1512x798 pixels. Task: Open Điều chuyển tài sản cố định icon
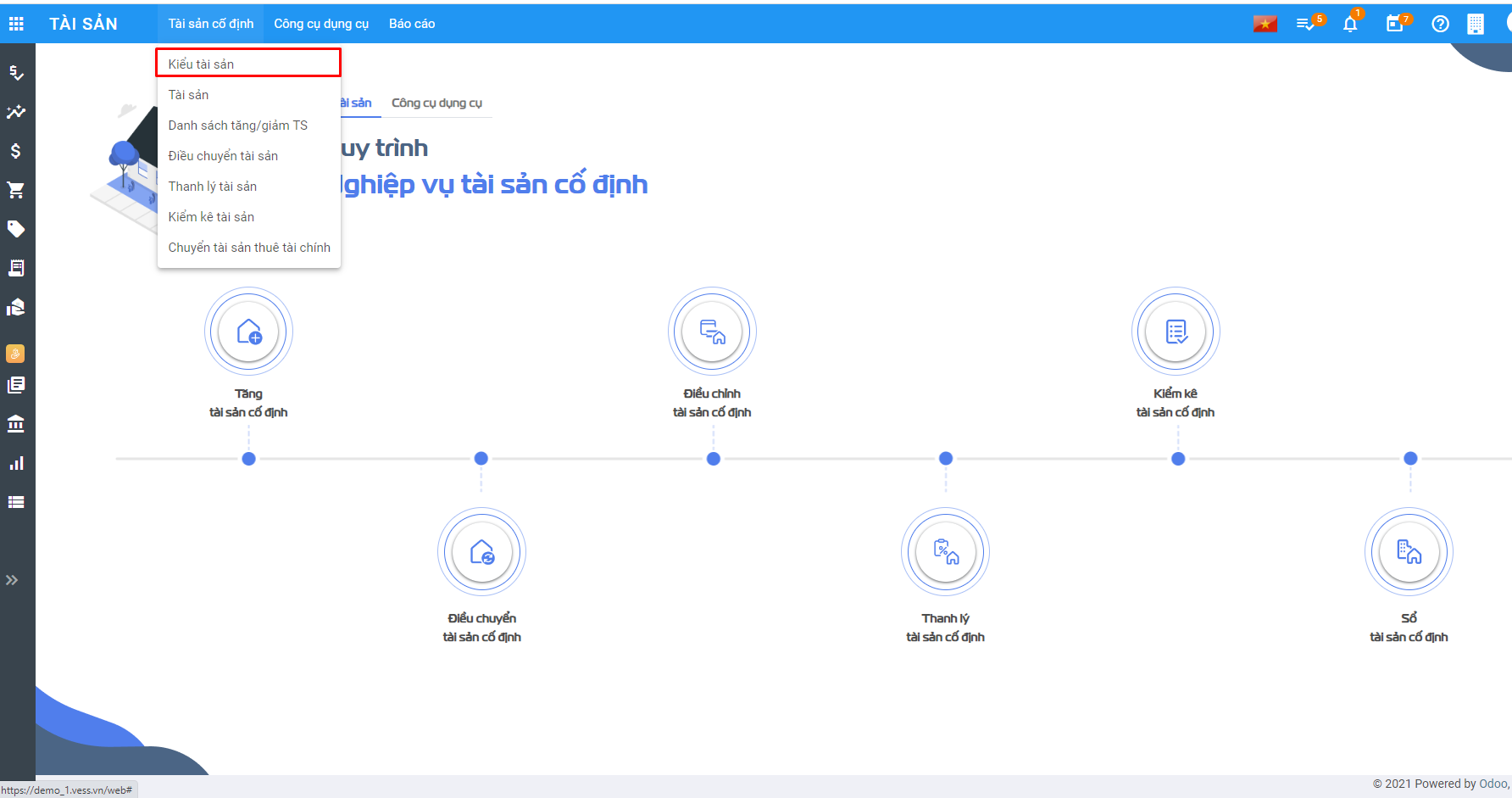(481, 553)
